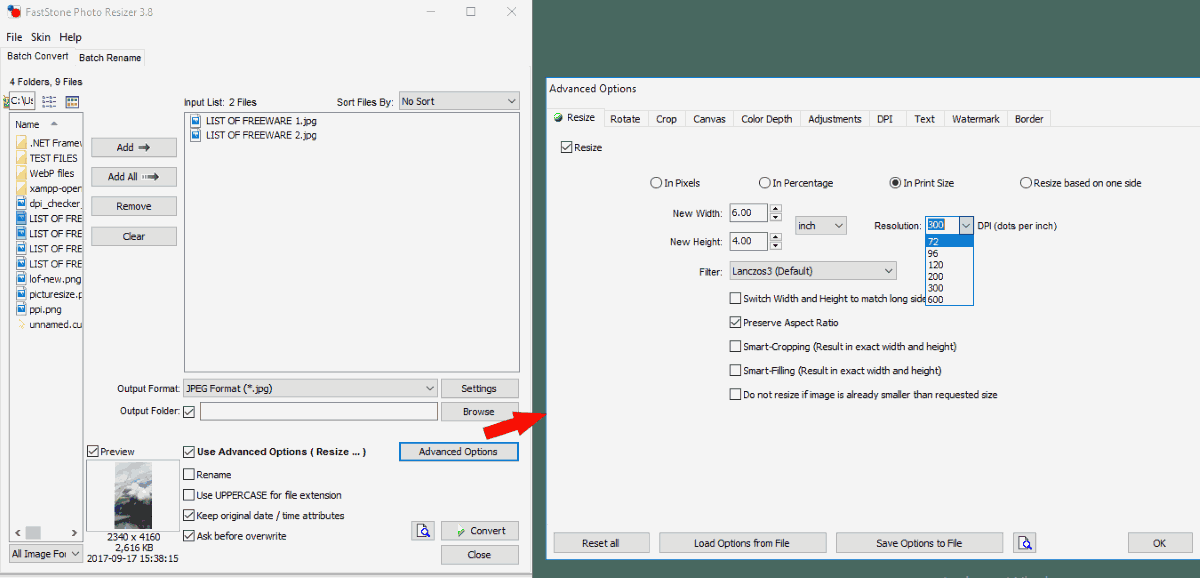Image resolution: width=1200 pixels, height=578 pixels.
Task: Open the Lanczos3 Filter dropdown
Action: (812, 271)
